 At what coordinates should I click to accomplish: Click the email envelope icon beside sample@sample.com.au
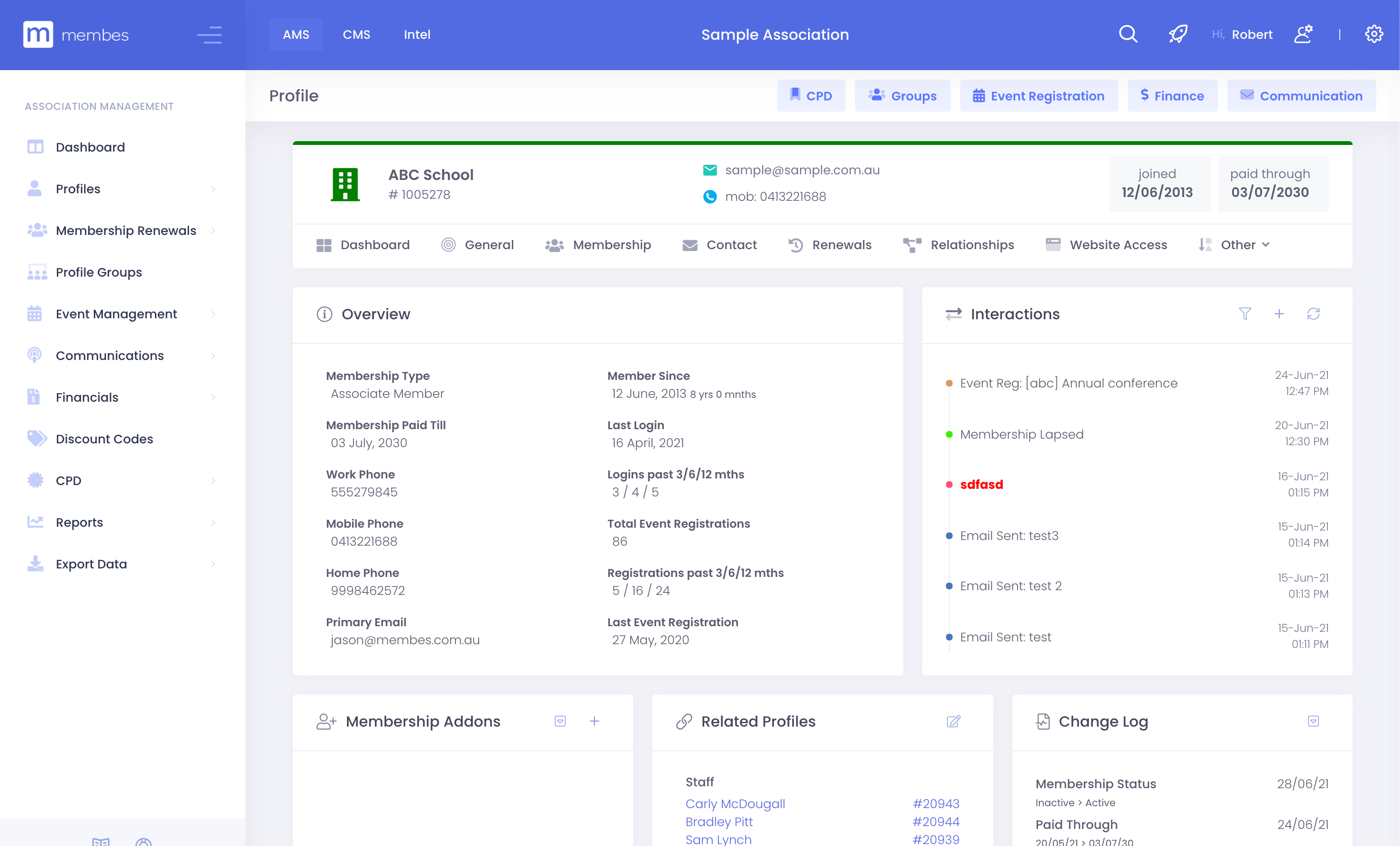pos(709,170)
